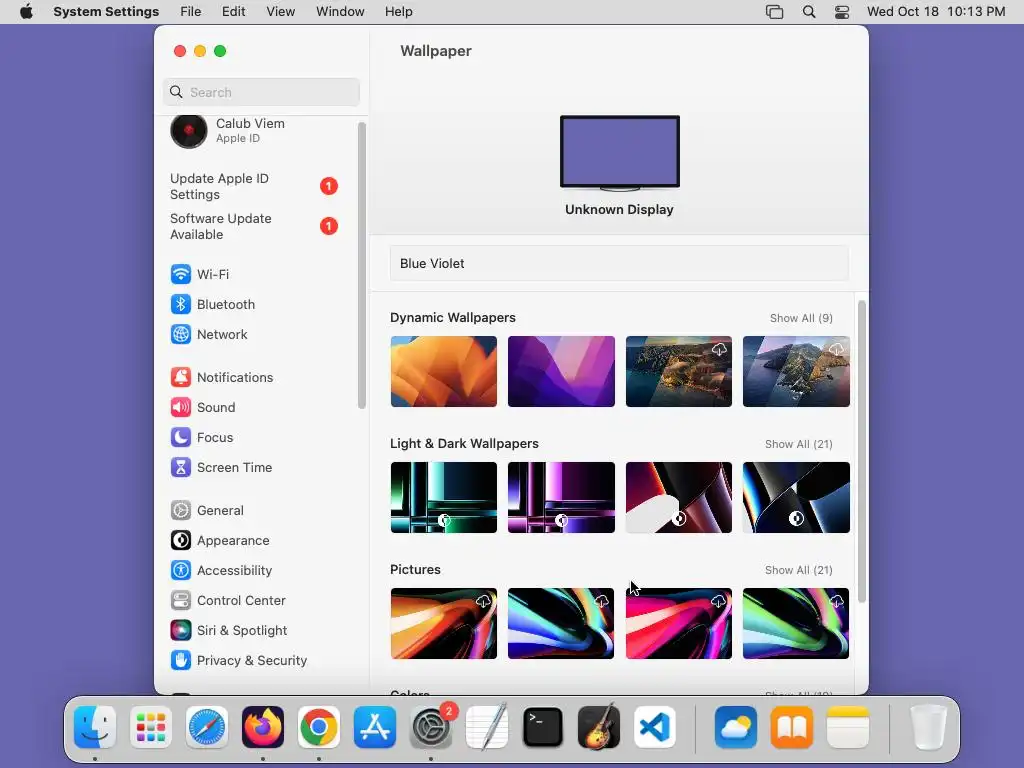
Task: Open the Apple menu
Action: pyautogui.click(x=26, y=12)
